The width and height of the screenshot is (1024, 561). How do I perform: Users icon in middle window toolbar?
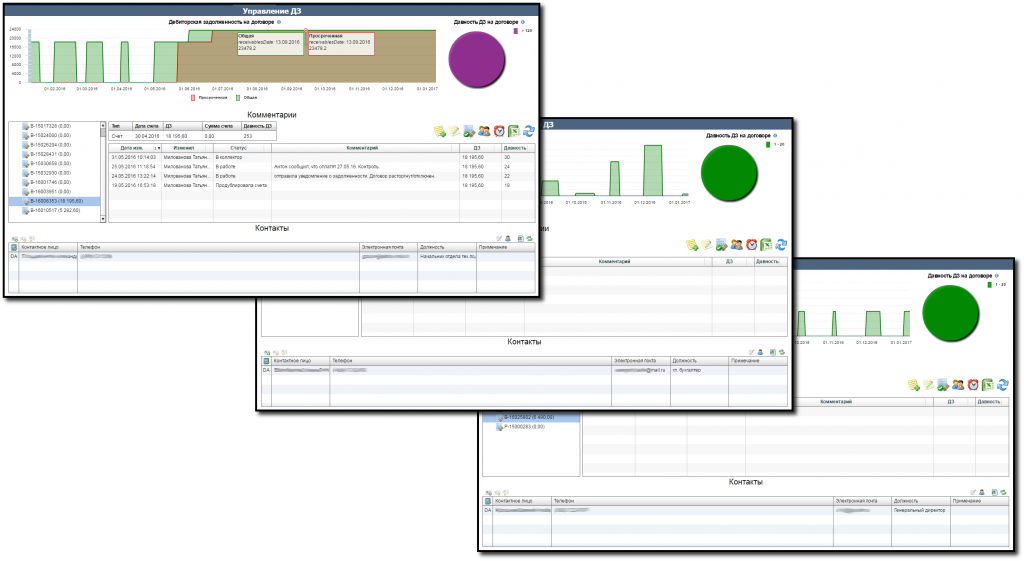737,244
